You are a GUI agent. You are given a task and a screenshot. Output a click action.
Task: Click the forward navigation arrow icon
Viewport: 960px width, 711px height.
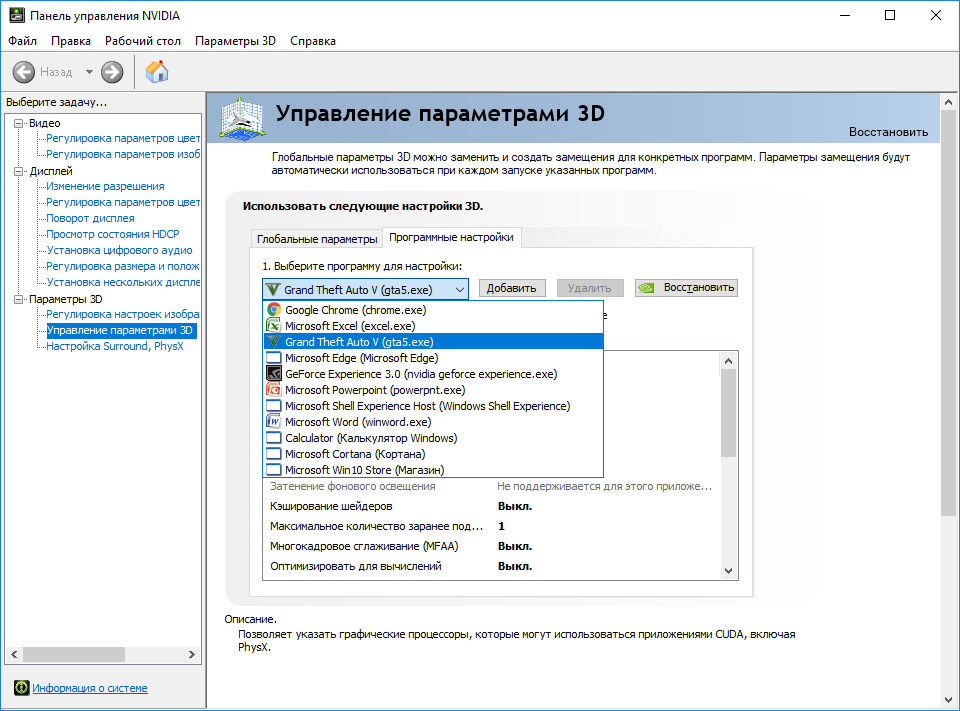(x=112, y=72)
